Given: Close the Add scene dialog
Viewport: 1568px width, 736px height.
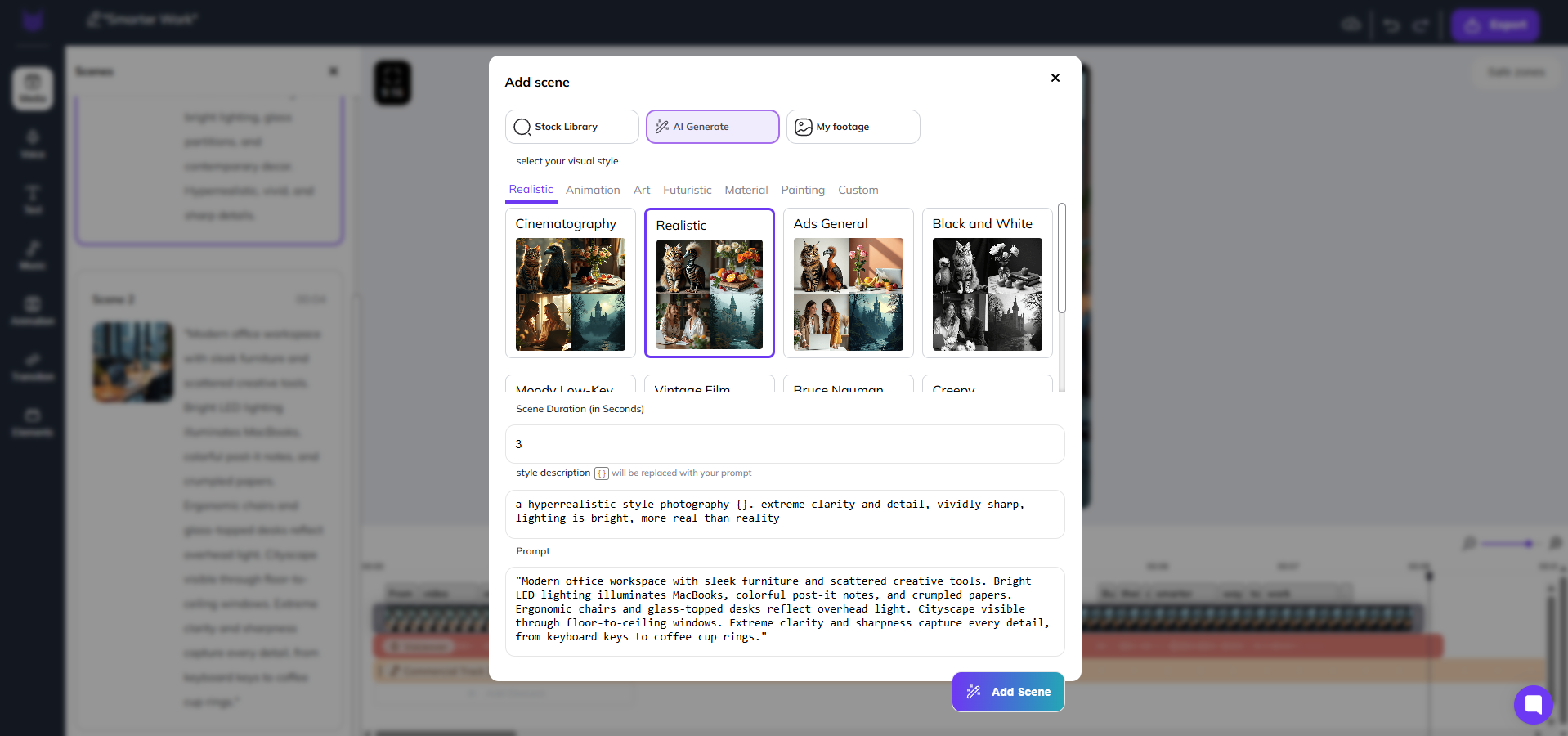Looking at the screenshot, I should pos(1055,78).
